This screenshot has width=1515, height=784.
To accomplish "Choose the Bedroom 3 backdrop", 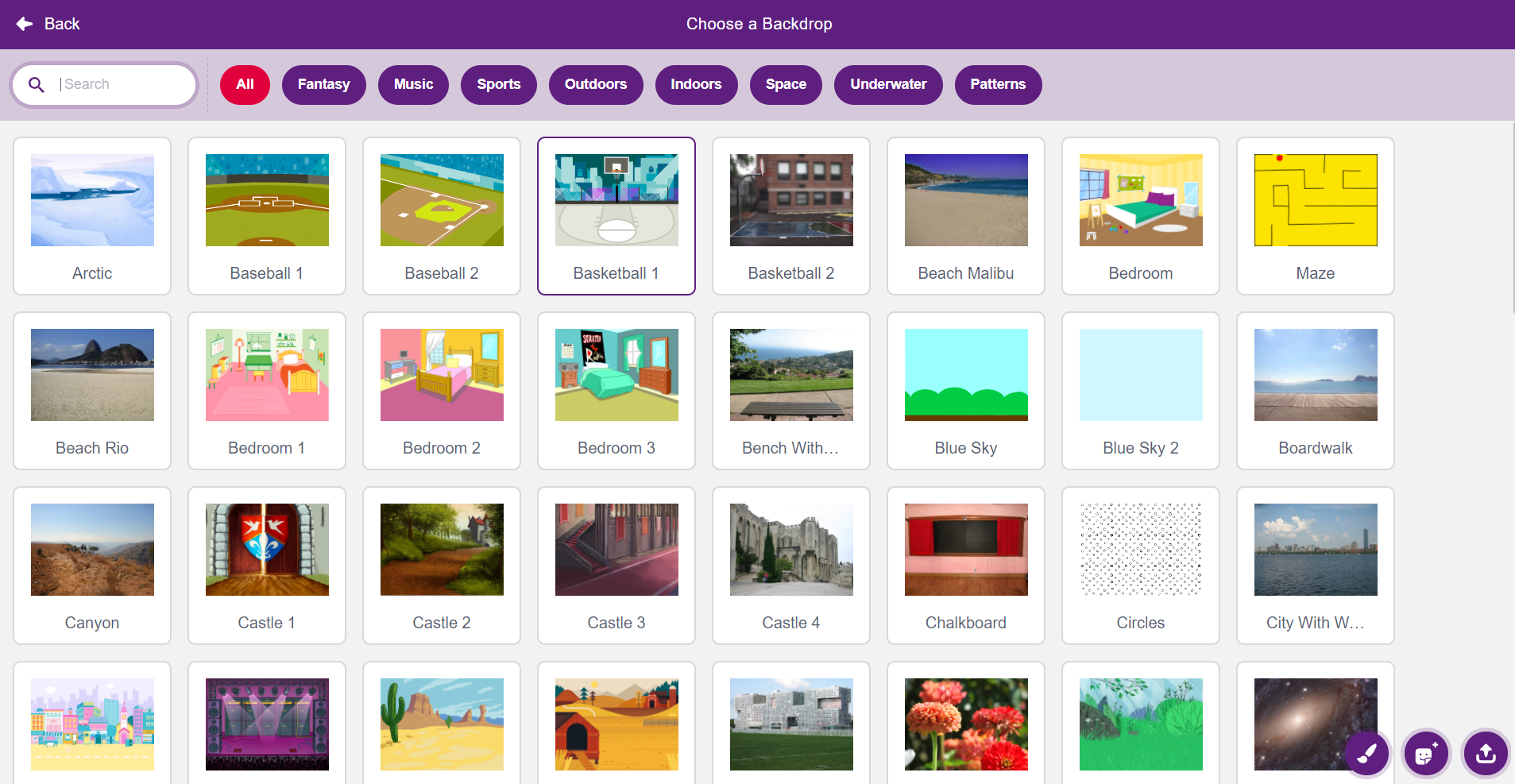I will (616, 391).
